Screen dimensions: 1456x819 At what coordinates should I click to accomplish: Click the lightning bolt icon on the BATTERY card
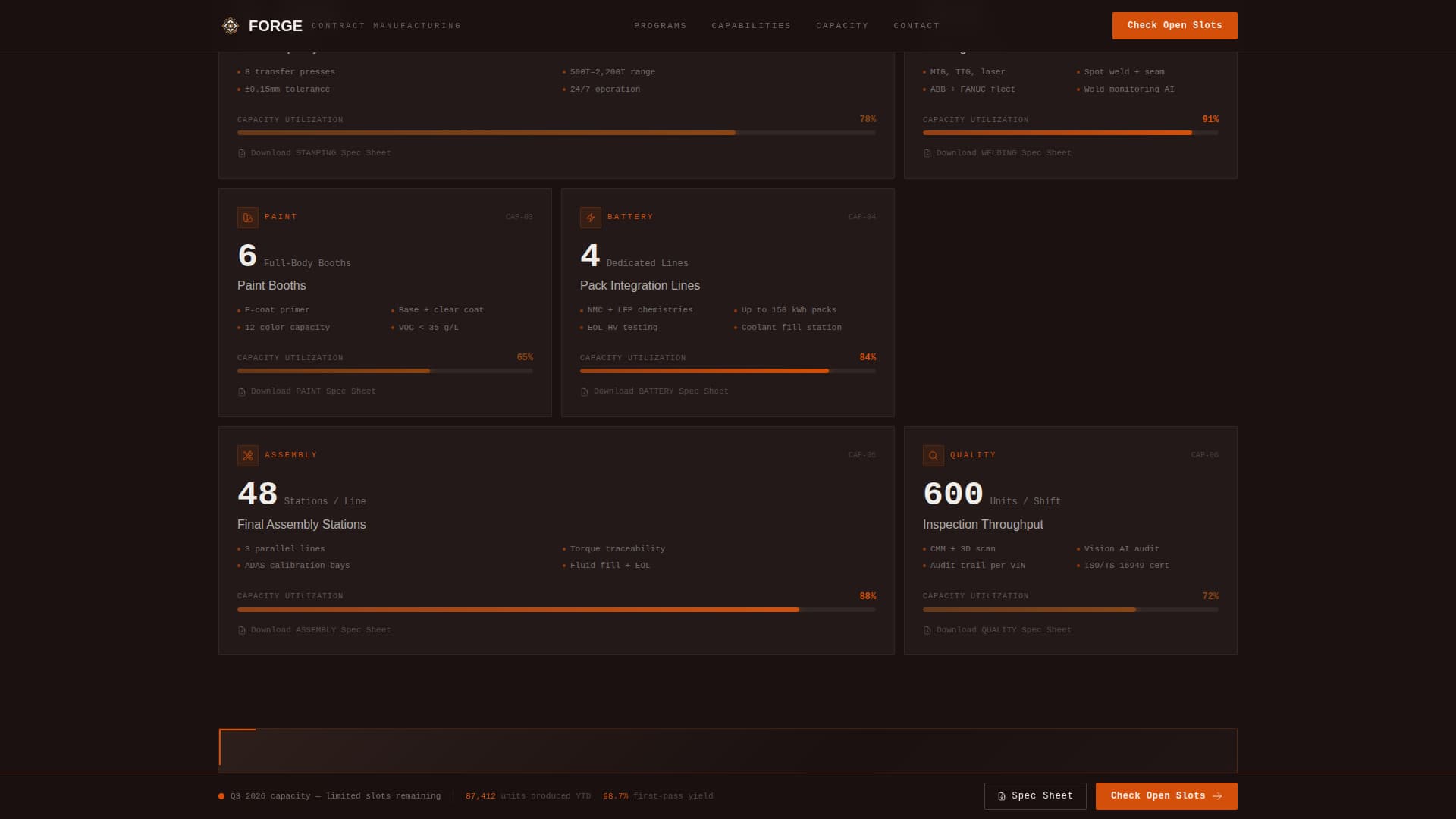tap(591, 218)
